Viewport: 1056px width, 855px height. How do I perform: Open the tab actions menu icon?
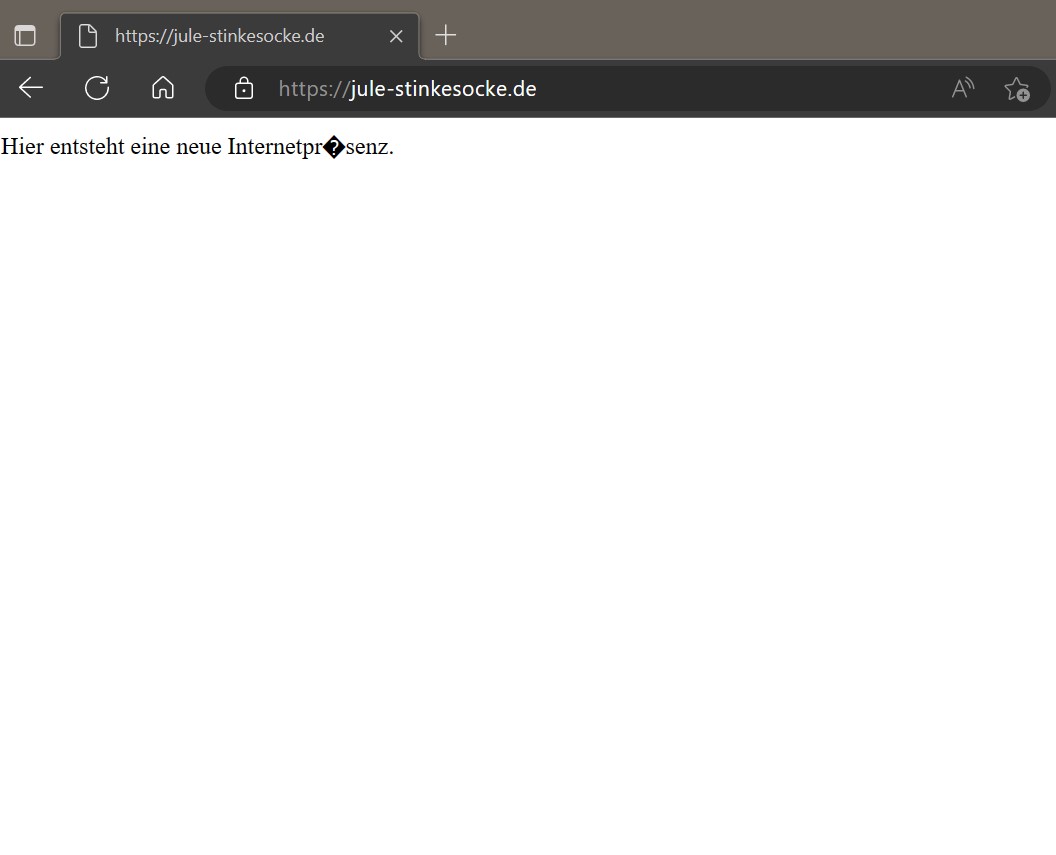coord(25,36)
